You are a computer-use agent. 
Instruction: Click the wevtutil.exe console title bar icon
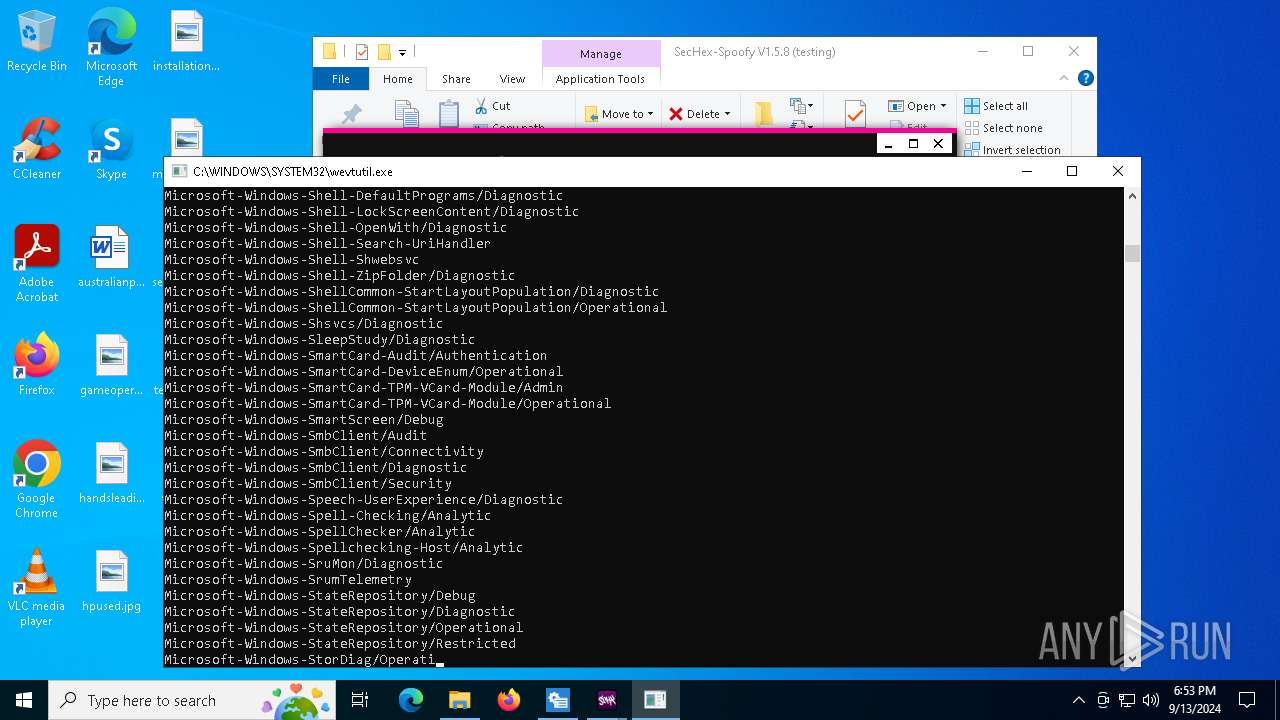(179, 172)
